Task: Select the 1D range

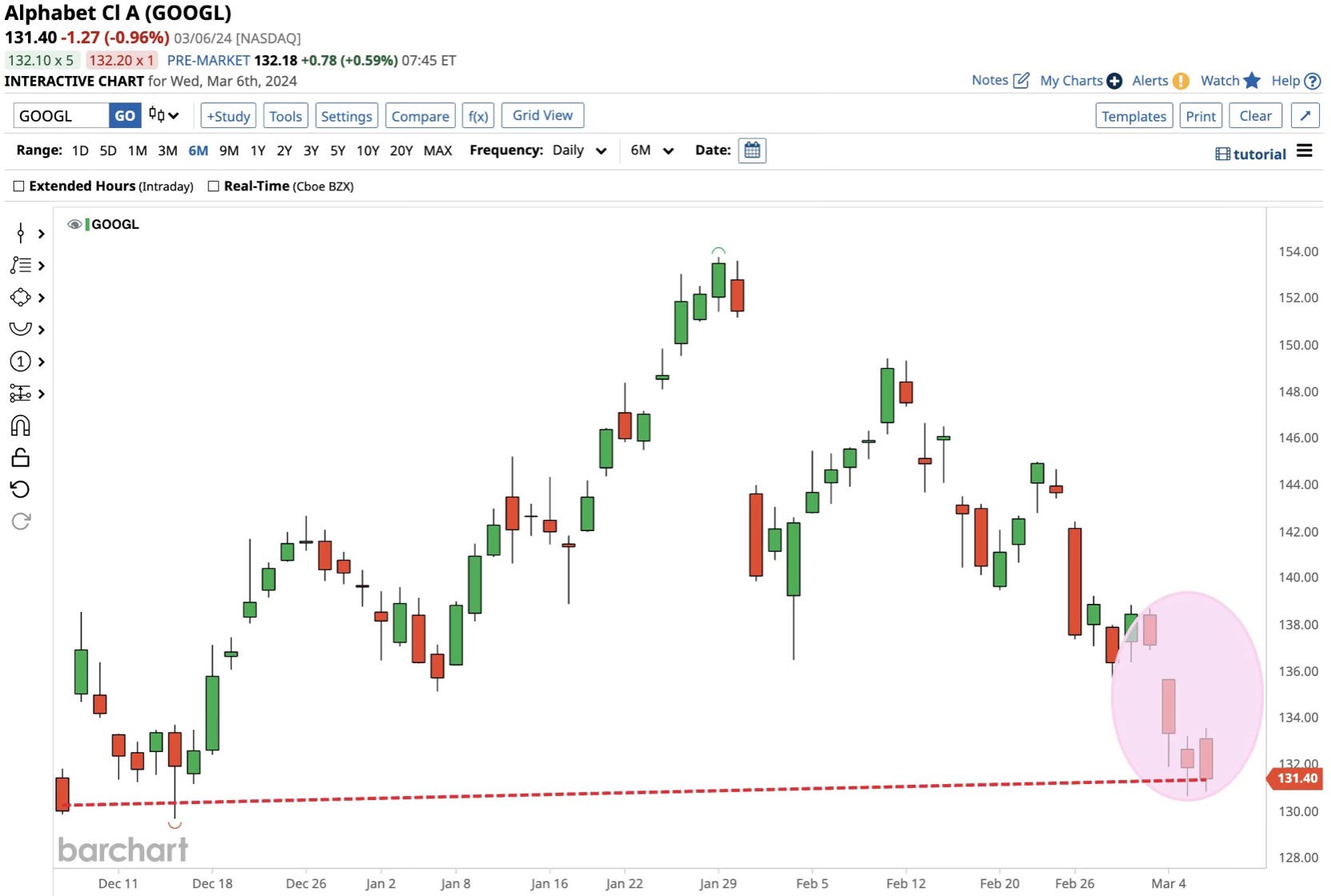Action: (80, 150)
